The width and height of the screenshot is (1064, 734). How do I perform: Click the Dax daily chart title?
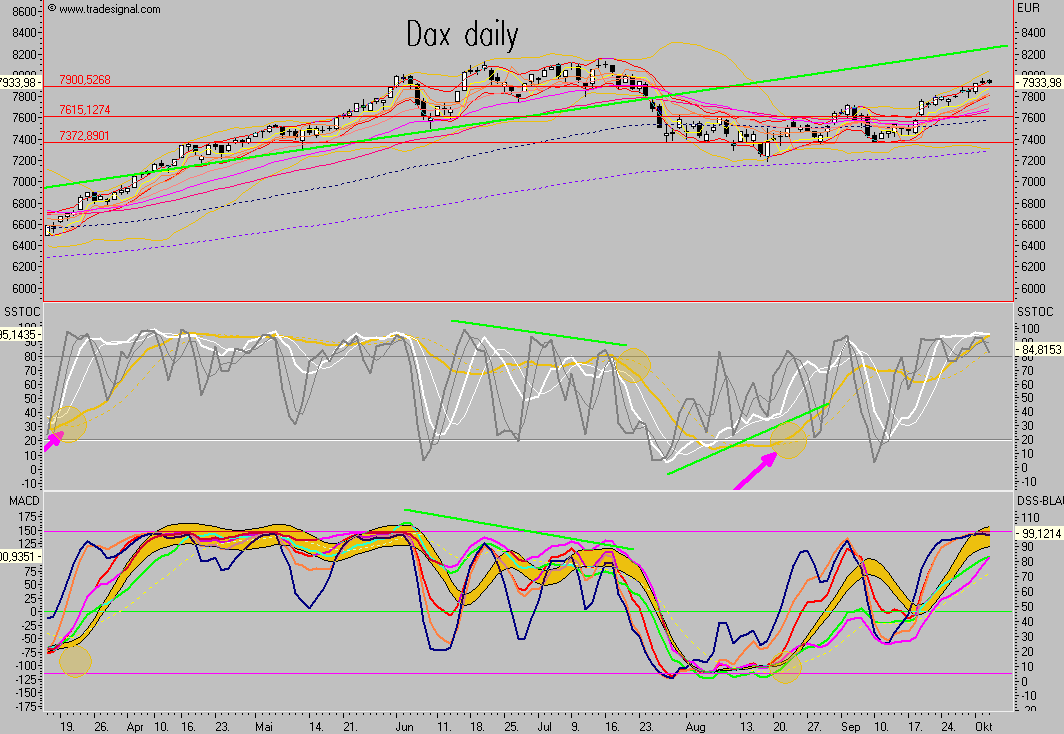click(x=462, y=35)
